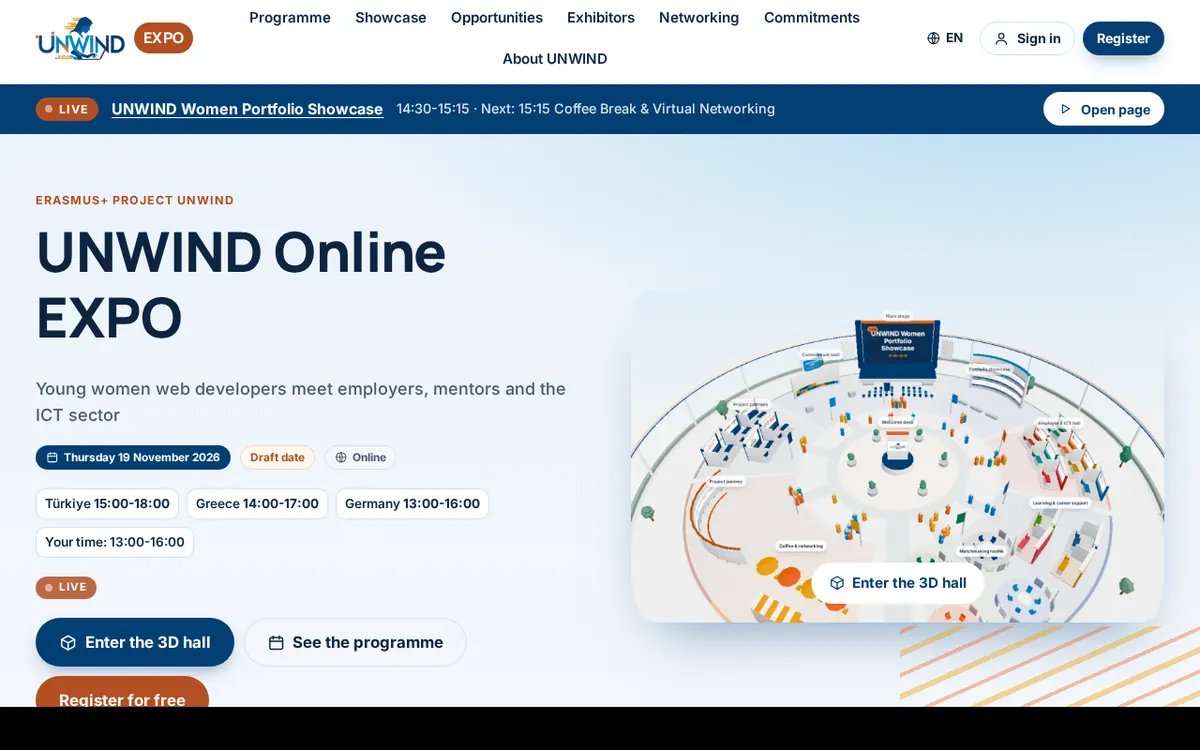
Task: Click the play icon in Open page
Action: (x=1066, y=109)
